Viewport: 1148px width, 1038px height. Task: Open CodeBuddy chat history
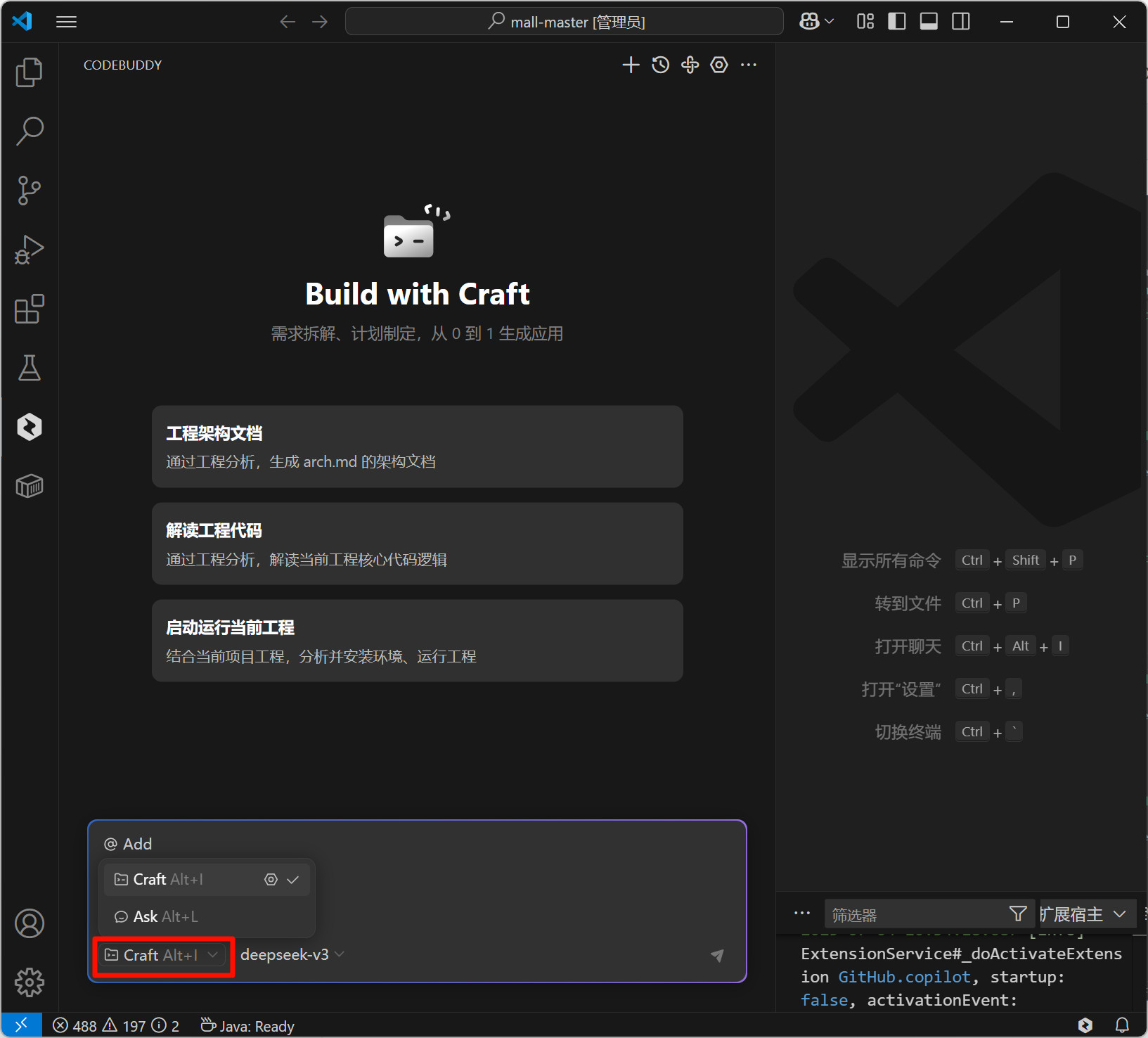pyautogui.click(x=660, y=65)
